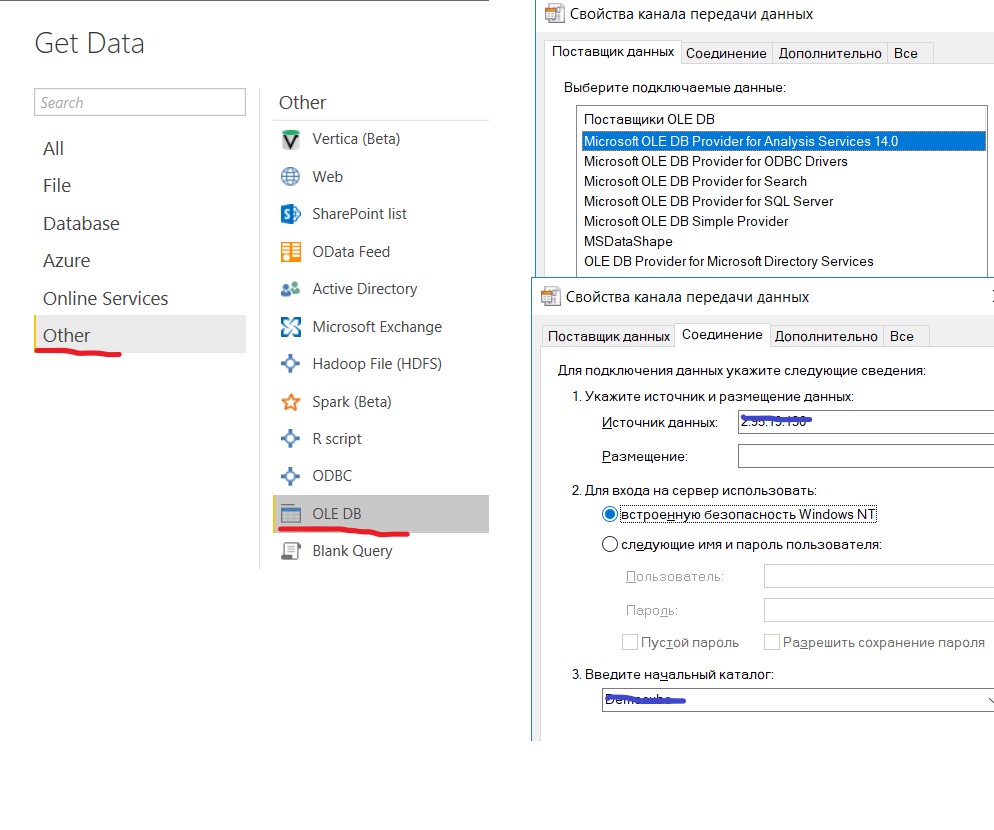Switch to the Дополнительно tab in lower dialog
The height and width of the screenshot is (830, 994).
(826, 336)
